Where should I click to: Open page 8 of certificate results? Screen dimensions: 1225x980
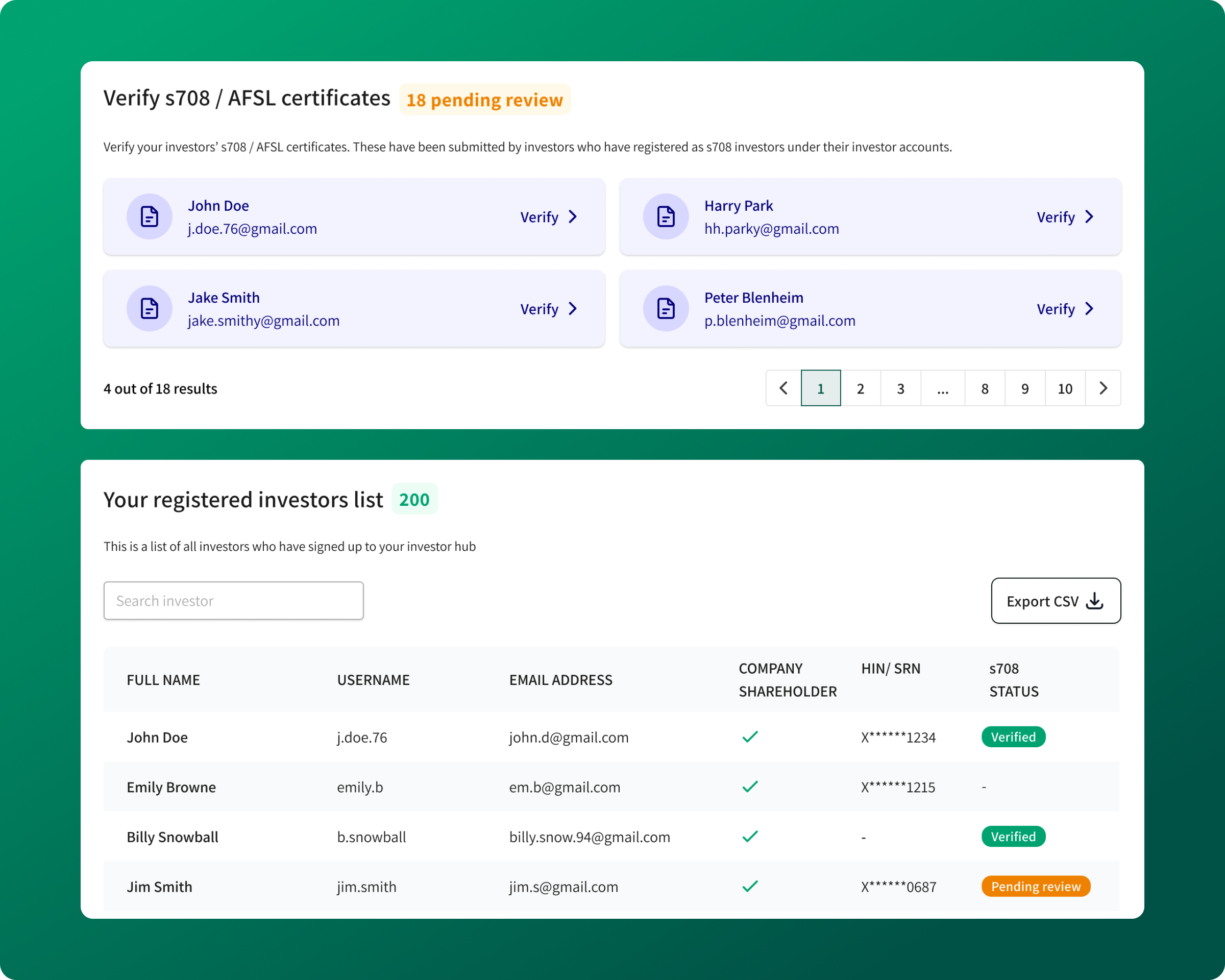point(985,388)
